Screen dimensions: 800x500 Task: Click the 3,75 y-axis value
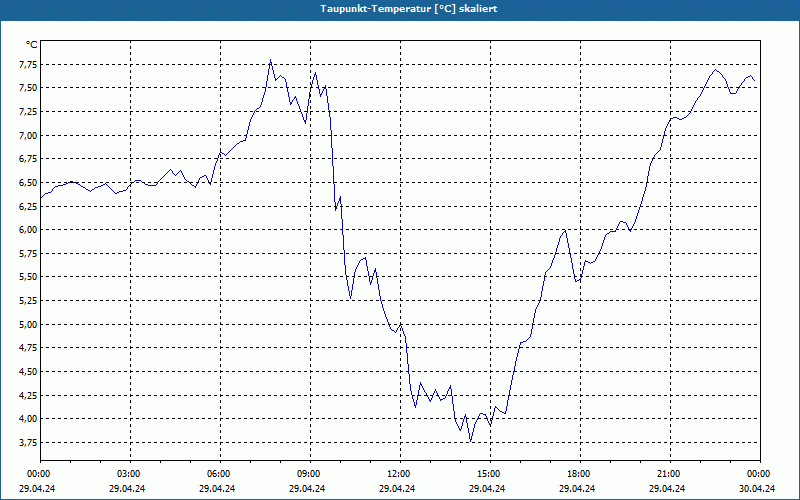click(x=29, y=442)
